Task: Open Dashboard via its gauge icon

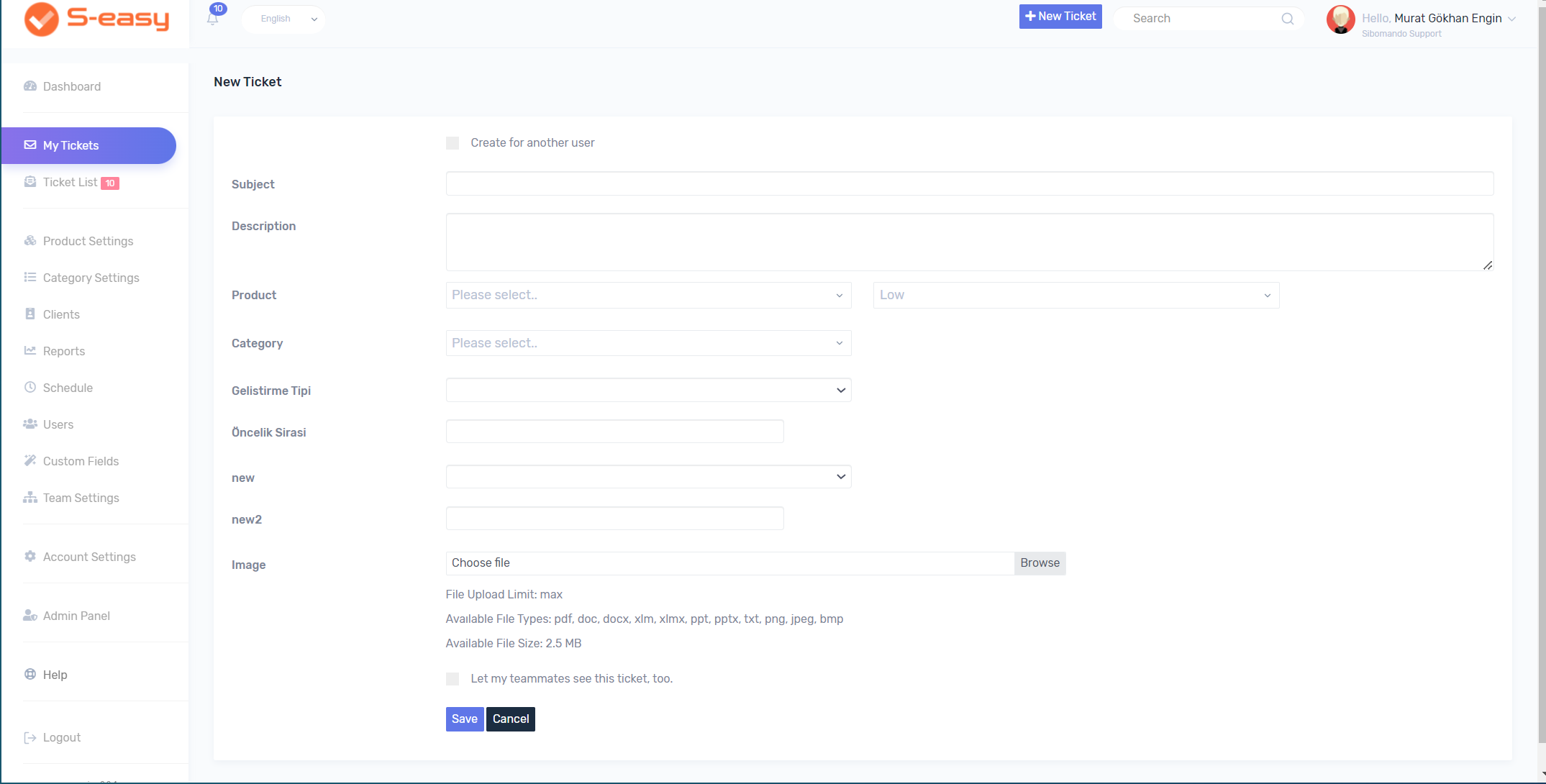Action: [x=30, y=86]
